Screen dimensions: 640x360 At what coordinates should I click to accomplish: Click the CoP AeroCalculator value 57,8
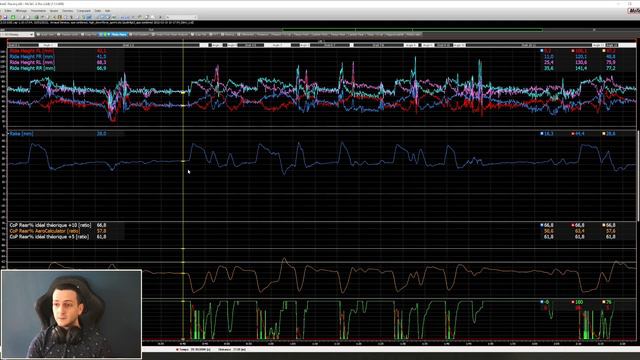pyautogui.click(x=101, y=231)
